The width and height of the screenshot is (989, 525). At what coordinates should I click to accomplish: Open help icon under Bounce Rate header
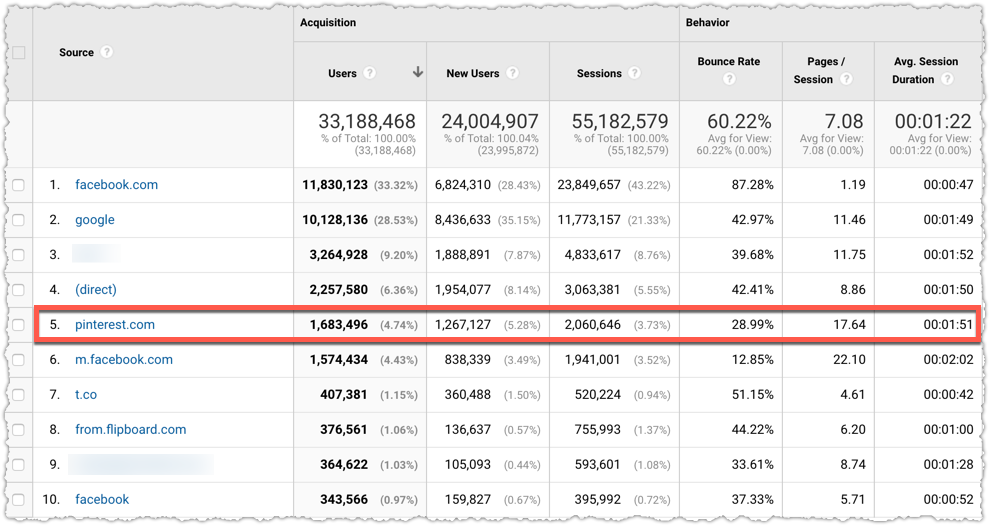[x=729, y=79]
